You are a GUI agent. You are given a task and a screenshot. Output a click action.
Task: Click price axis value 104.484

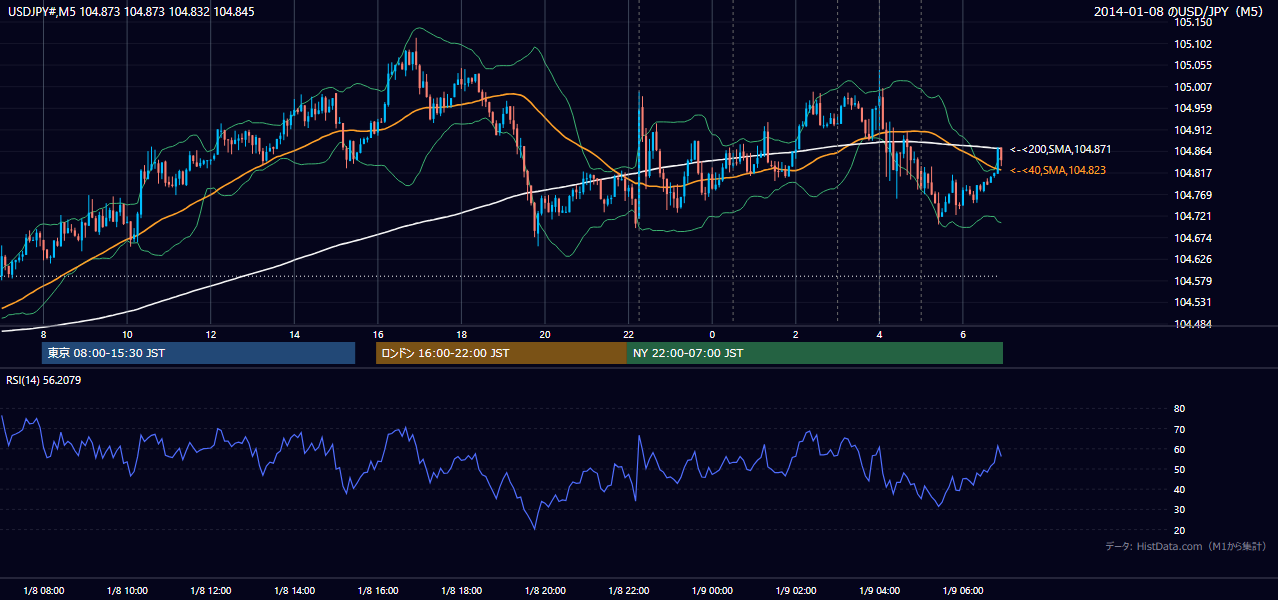click(x=1193, y=324)
